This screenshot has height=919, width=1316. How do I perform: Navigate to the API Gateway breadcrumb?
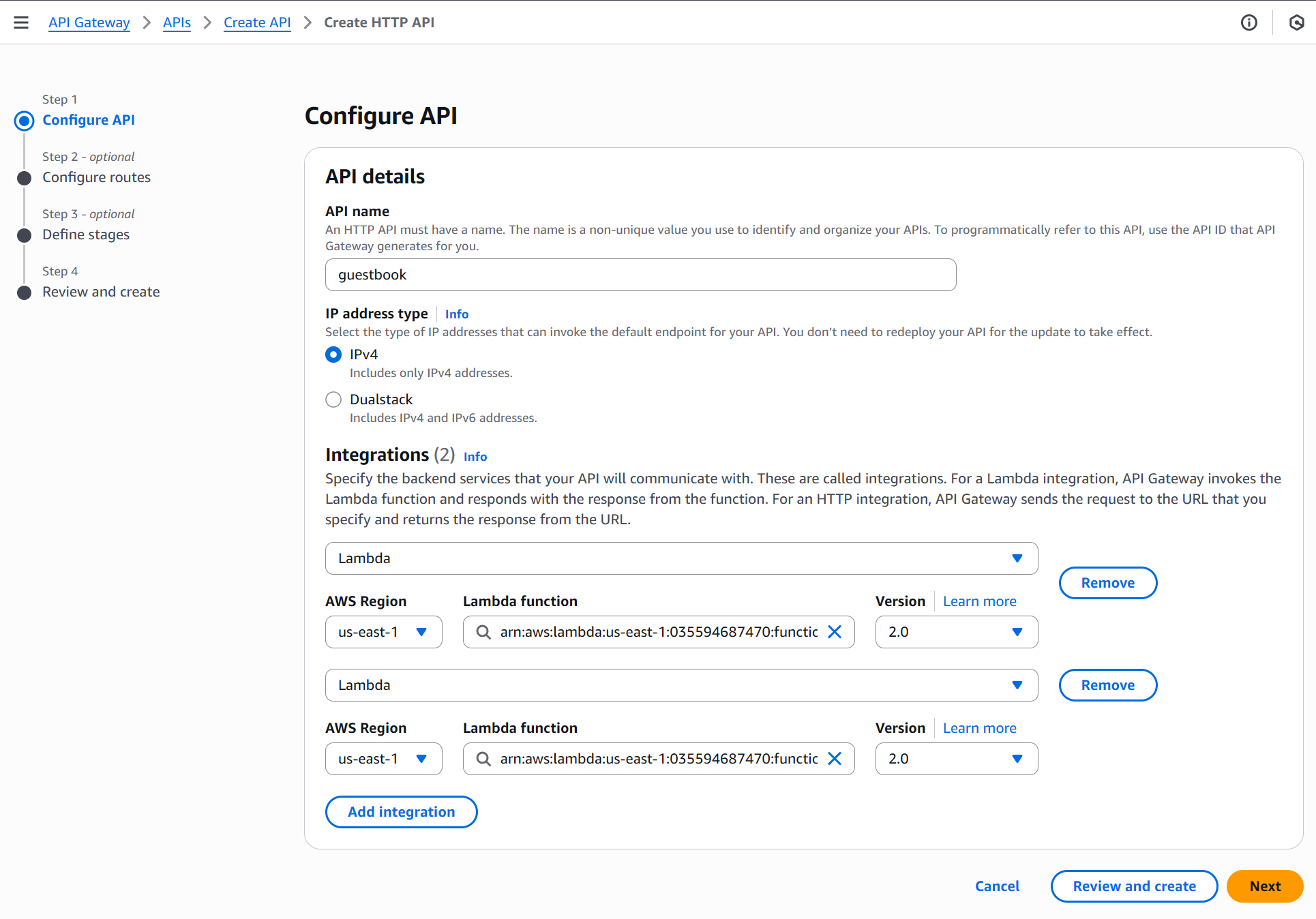[x=89, y=22]
